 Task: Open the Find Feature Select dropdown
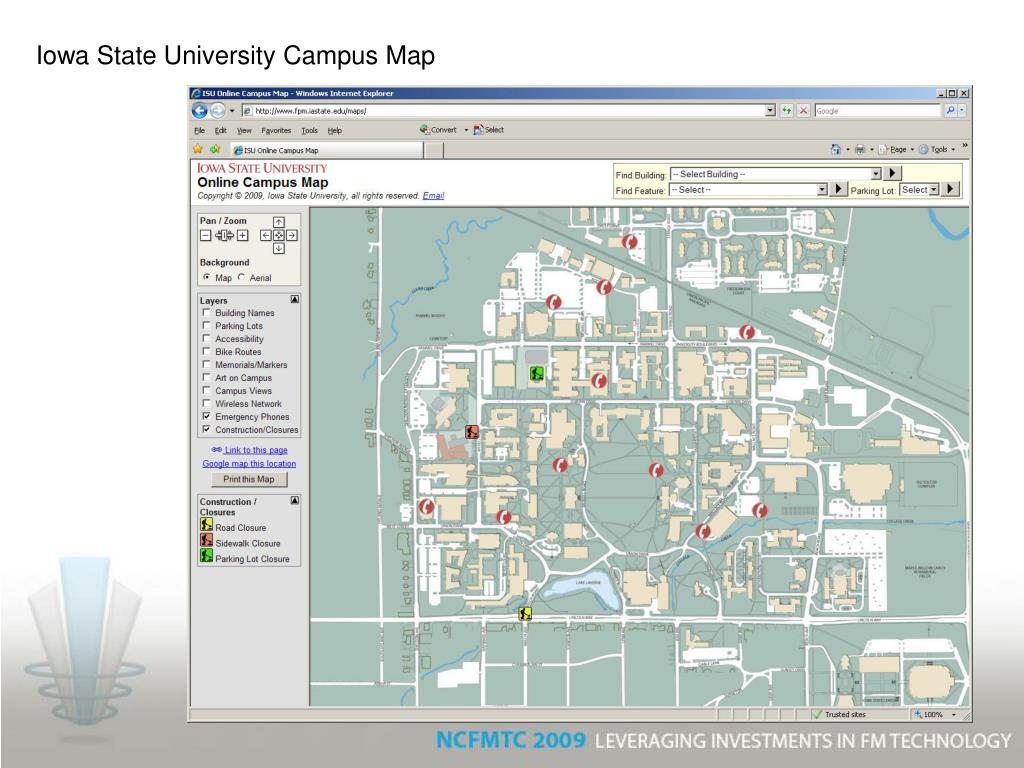click(x=748, y=189)
